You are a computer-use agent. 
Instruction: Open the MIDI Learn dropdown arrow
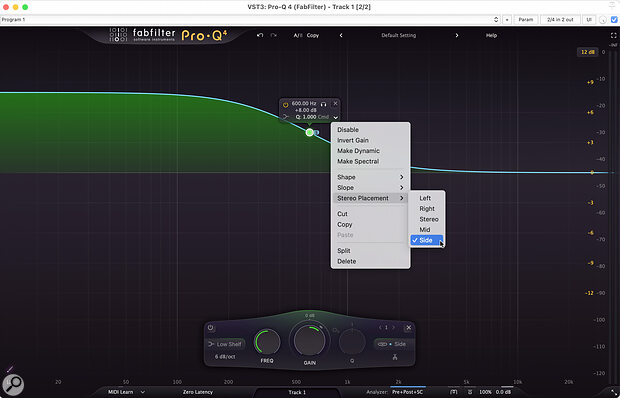(x=143, y=392)
